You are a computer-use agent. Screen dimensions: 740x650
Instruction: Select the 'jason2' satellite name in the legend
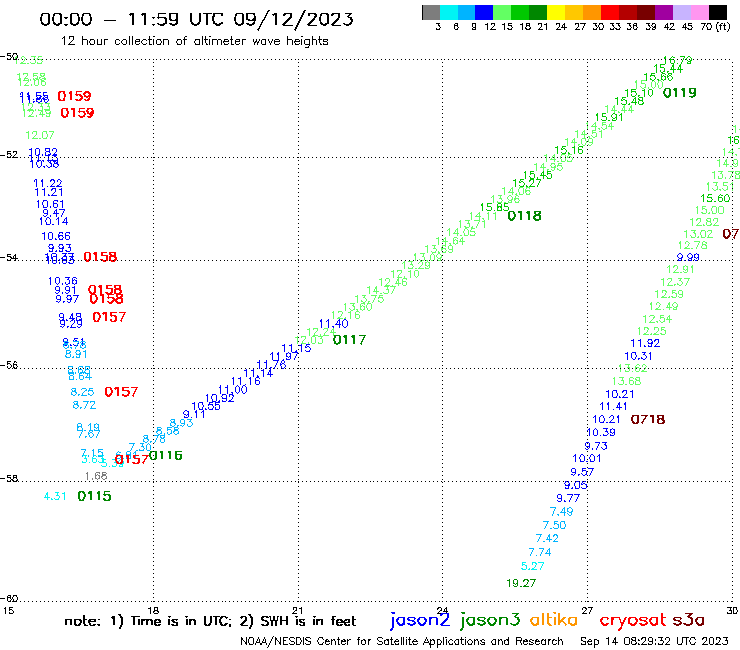pos(420,620)
